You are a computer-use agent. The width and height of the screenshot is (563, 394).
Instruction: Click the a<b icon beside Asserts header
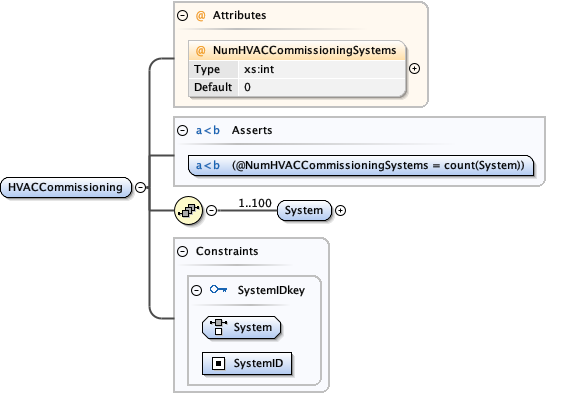(208, 130)
